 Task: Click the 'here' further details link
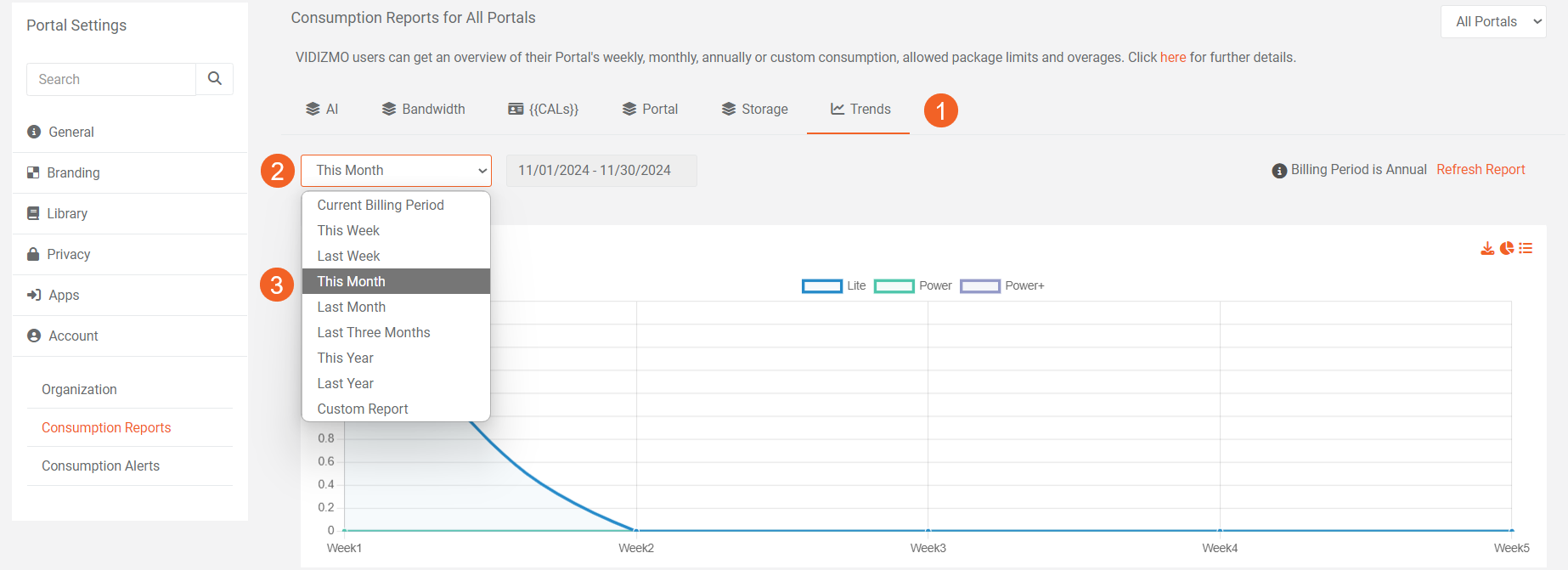click(x=1173, y=58)
